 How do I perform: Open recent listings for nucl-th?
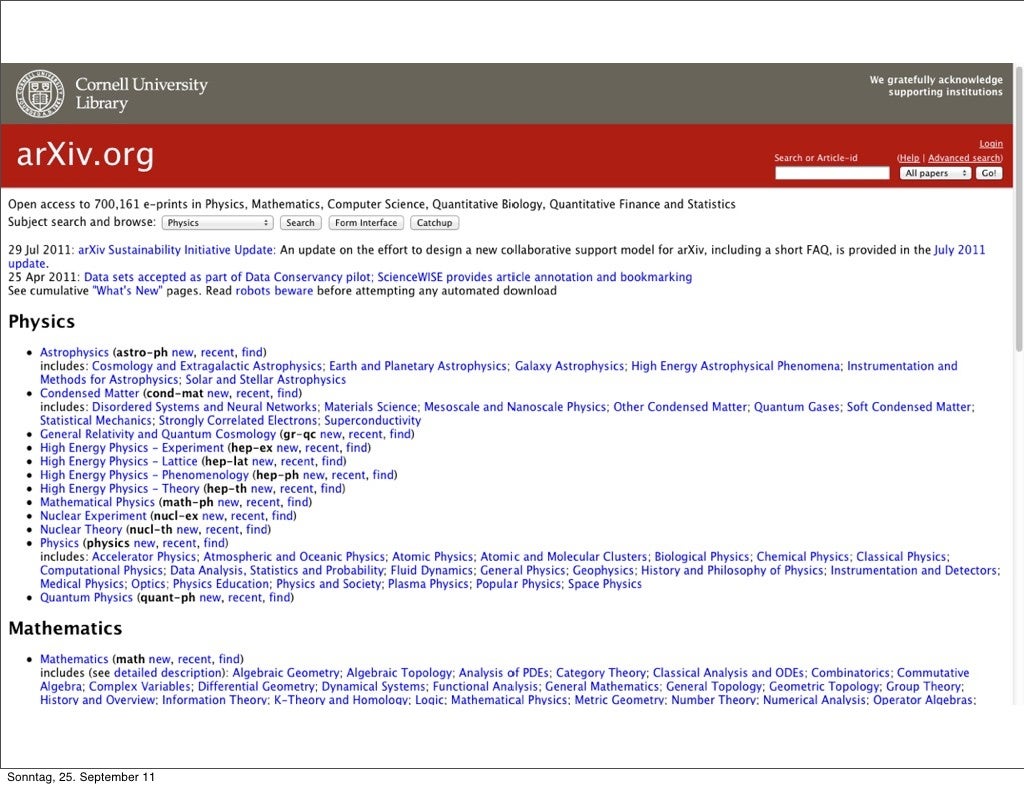[222, 530]
